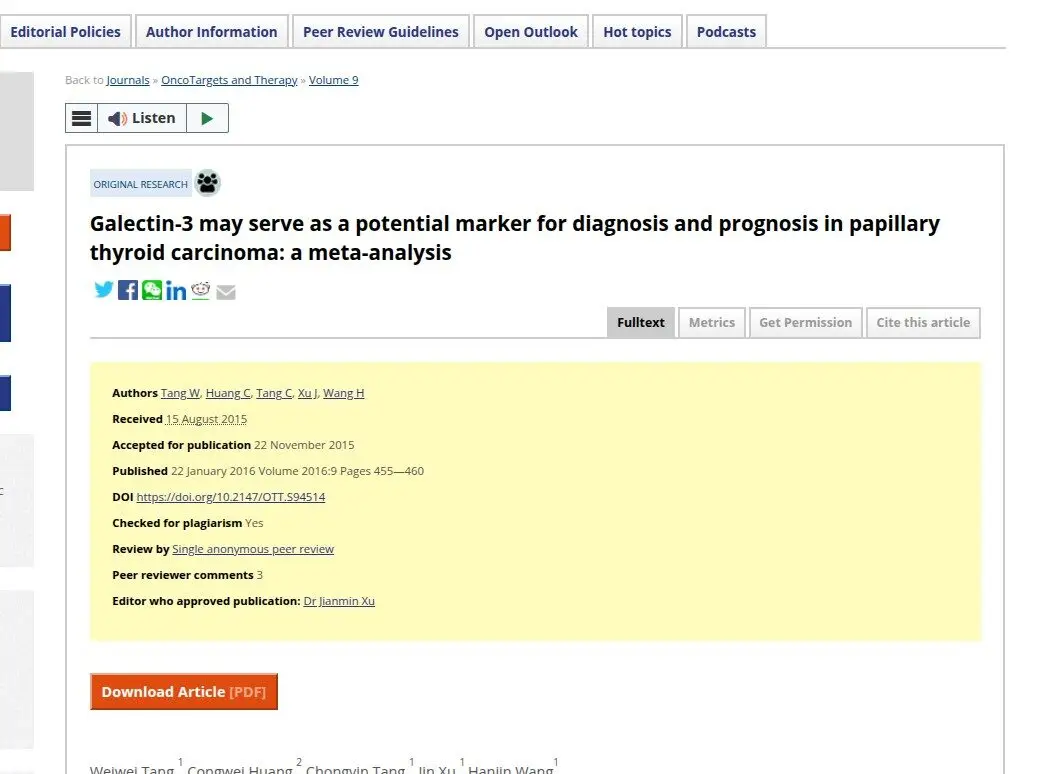Switch to the Metrics tab
This screenshot has height=774, width=1037.
pos(712,323)
